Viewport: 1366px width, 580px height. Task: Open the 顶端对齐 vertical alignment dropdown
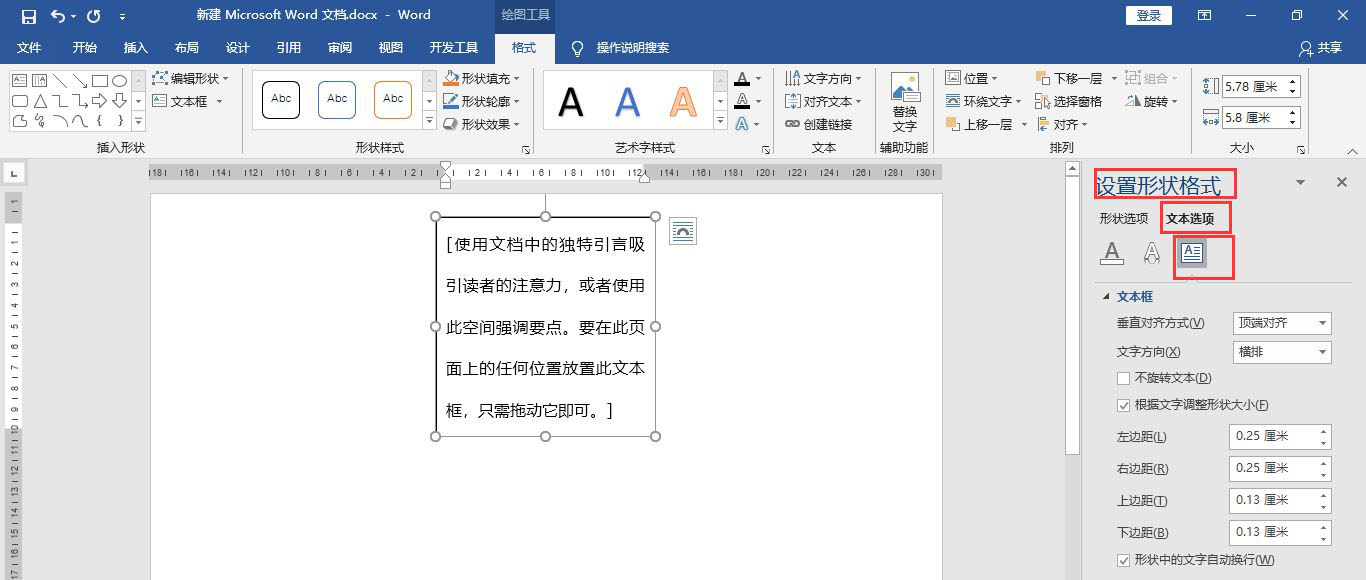pos(1323,322)
